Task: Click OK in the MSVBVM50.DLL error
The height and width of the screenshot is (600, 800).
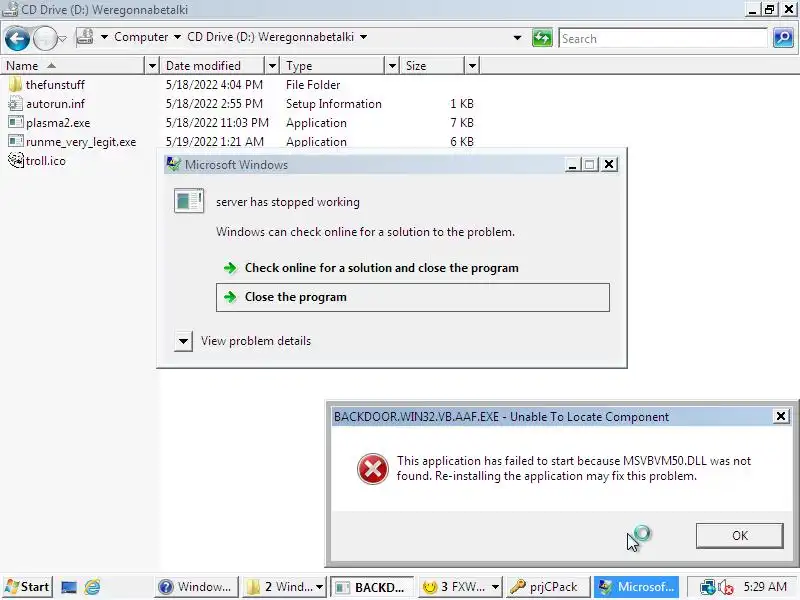Action: tap(739, 536)
